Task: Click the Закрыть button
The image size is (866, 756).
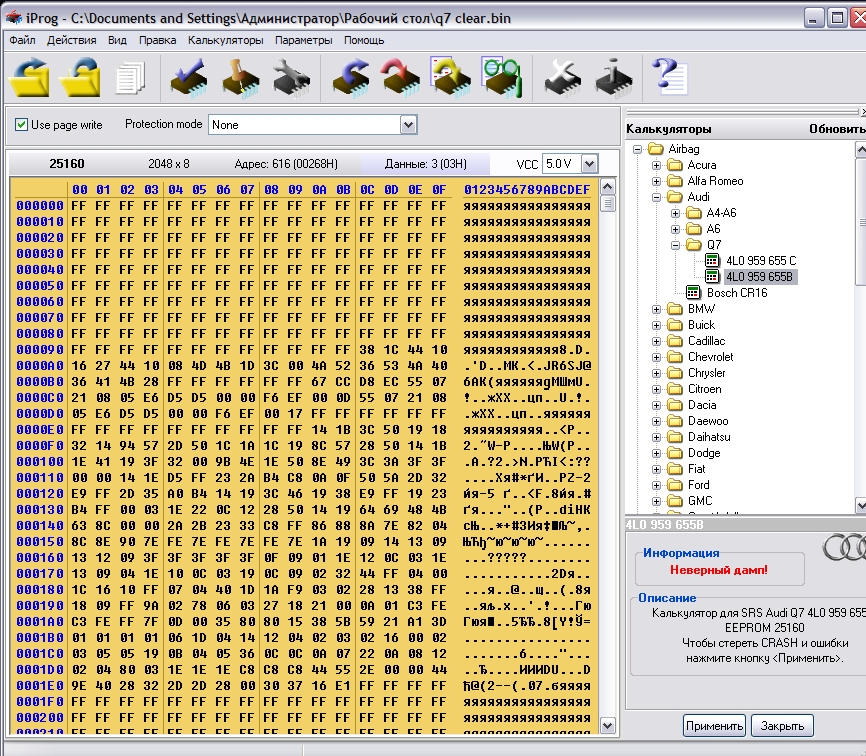Action: pos(782,726)
